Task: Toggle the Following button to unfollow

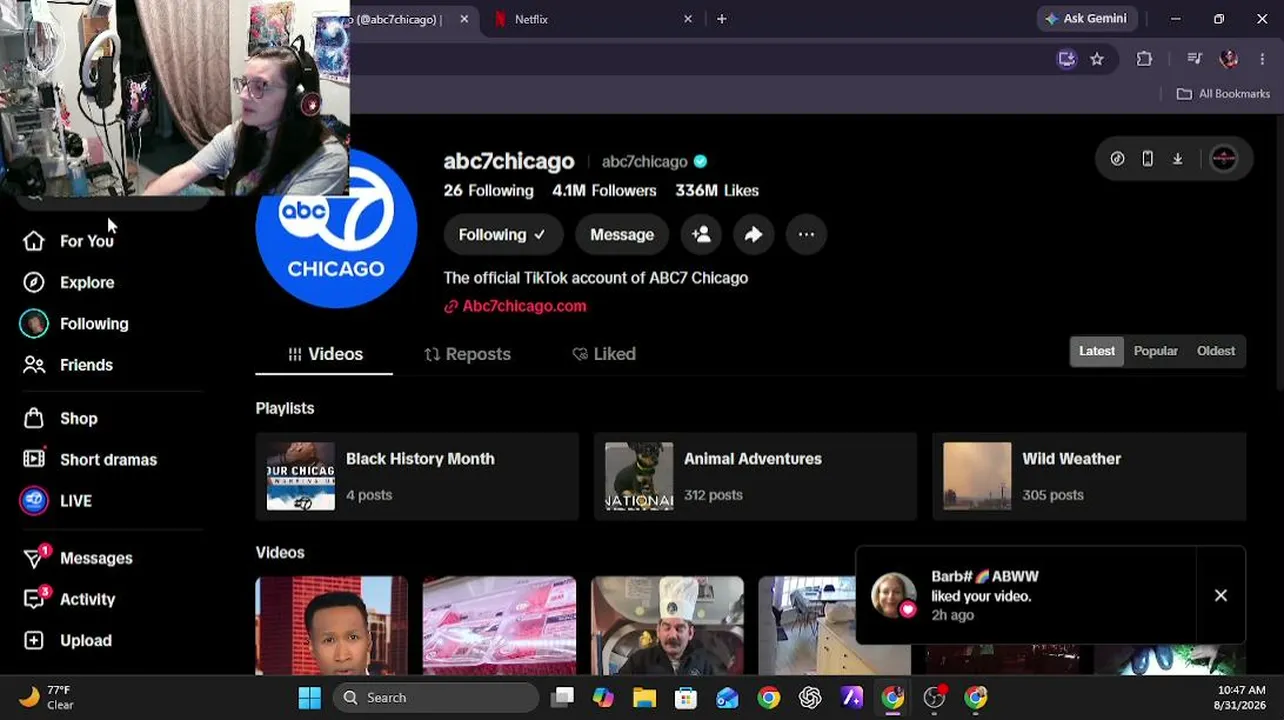Action: click(503, 234)
